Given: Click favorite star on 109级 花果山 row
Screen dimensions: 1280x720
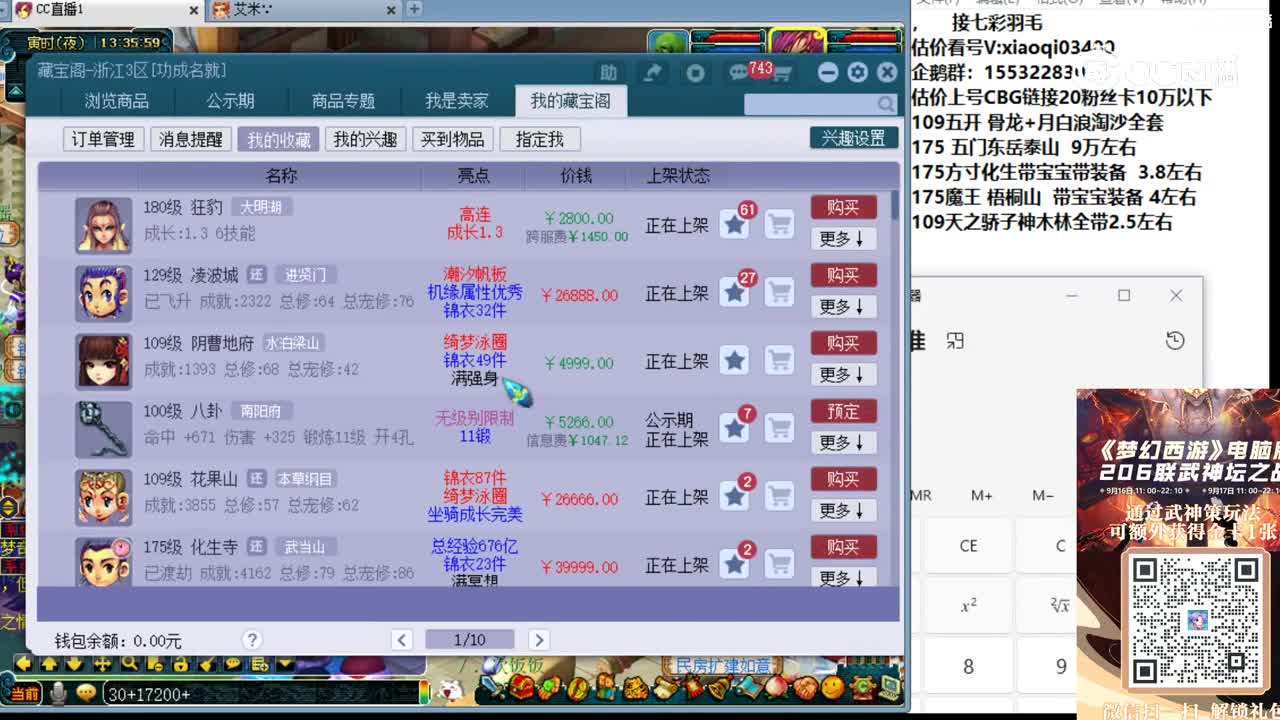Looking at the screenshot, I should 735,497.
